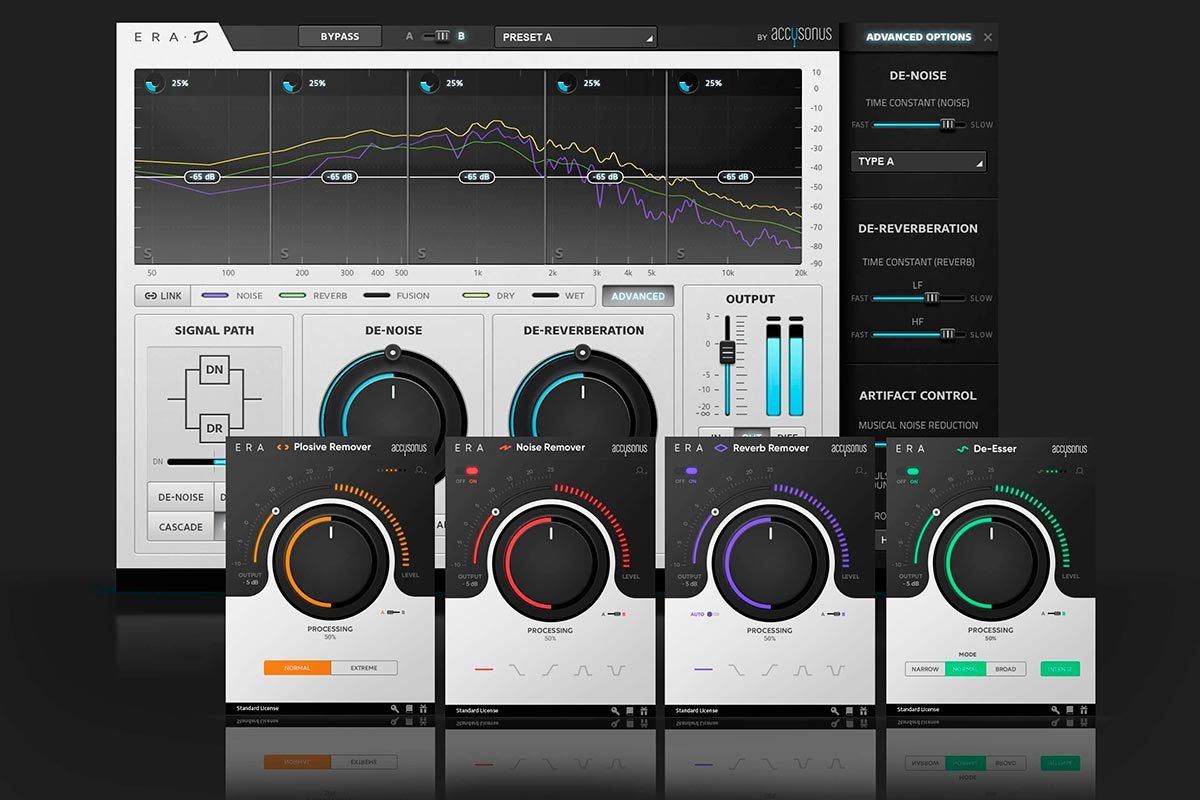The image size is (1200, 800).
Task: Select the second filter shape in Noise Remover
Action: tap(517, 669)
